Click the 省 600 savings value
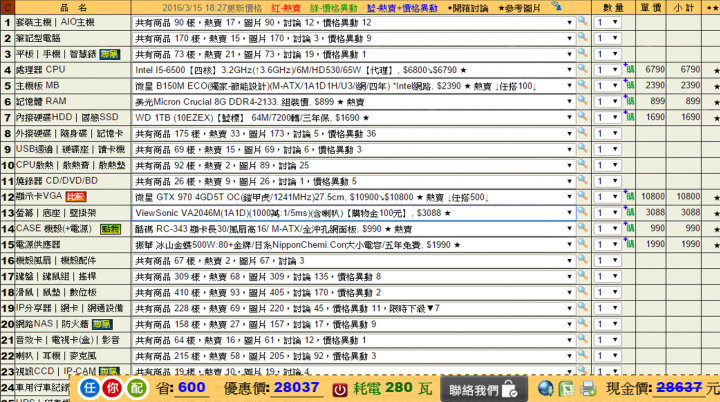Screen dimensions: 720x402 coord(191,387)
